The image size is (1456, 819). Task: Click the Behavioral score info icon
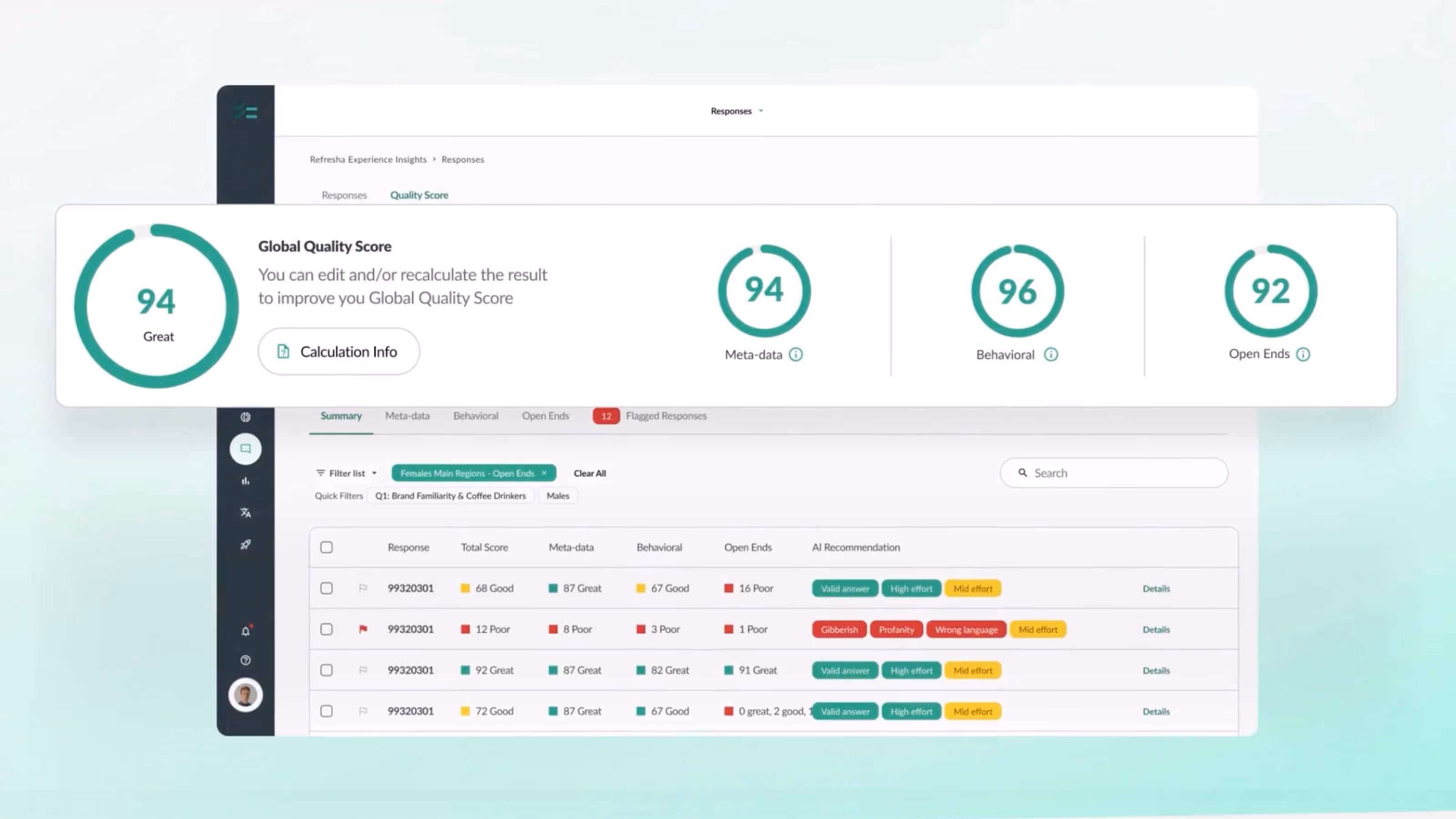[1051, 354]
